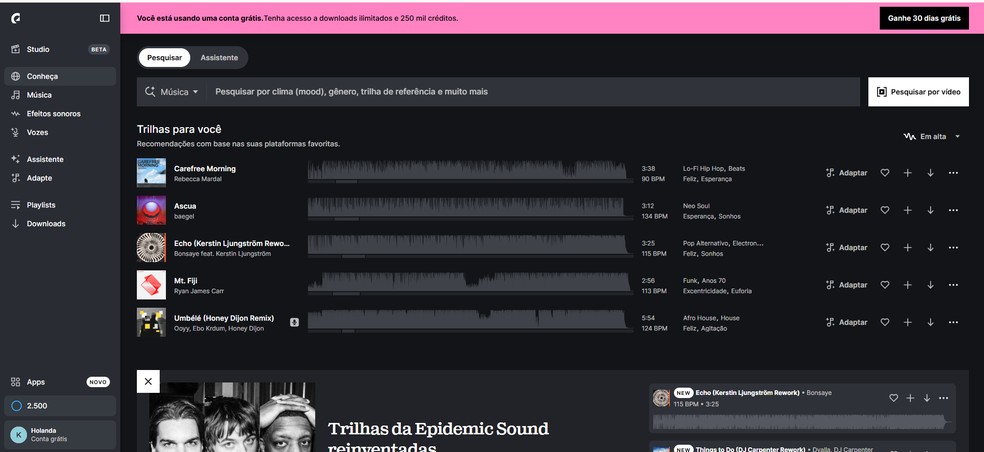This screenshot has width=984, height=452.
Task: Like Umbélé with heart icon
Action: click(x=885, y=322)
